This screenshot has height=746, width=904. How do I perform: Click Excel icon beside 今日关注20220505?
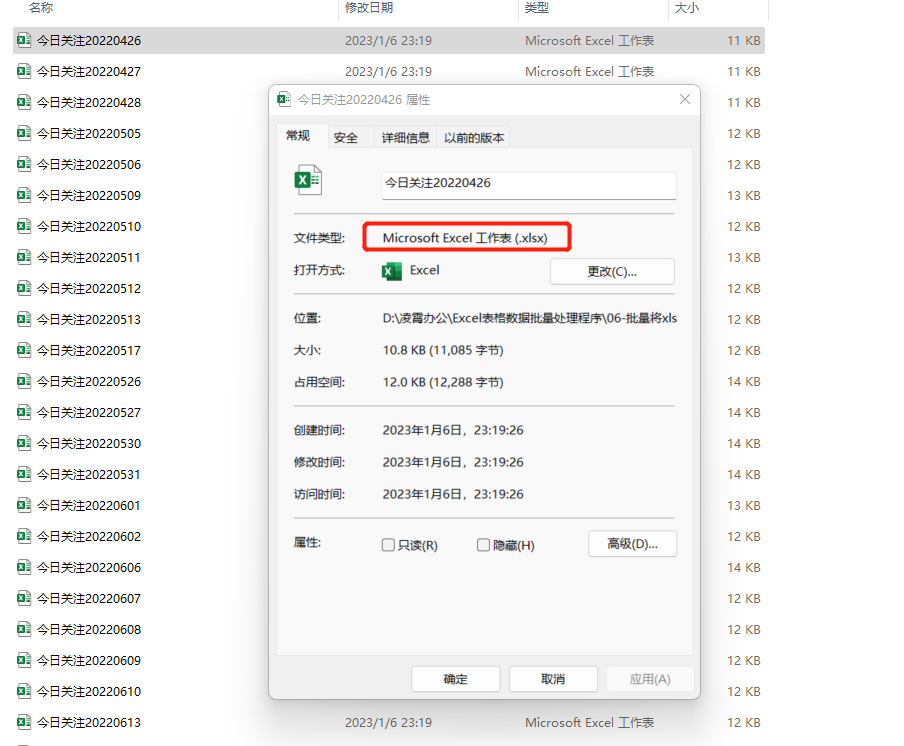pyautogui.click(x=24, y=134)
